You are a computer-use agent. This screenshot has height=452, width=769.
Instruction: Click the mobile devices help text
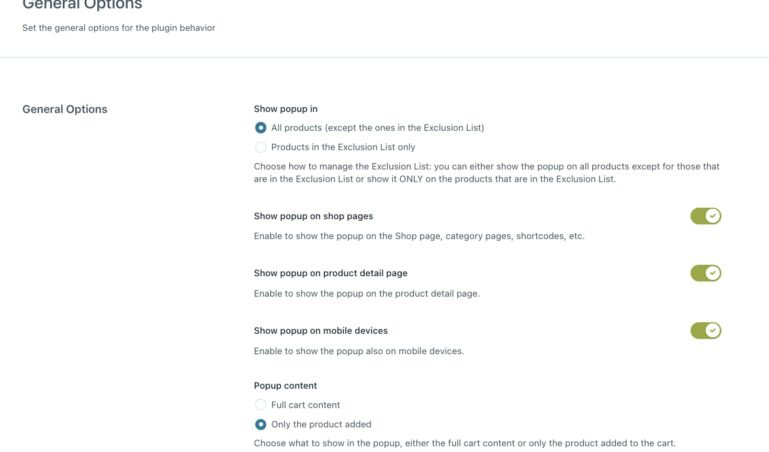pos(358,351)
